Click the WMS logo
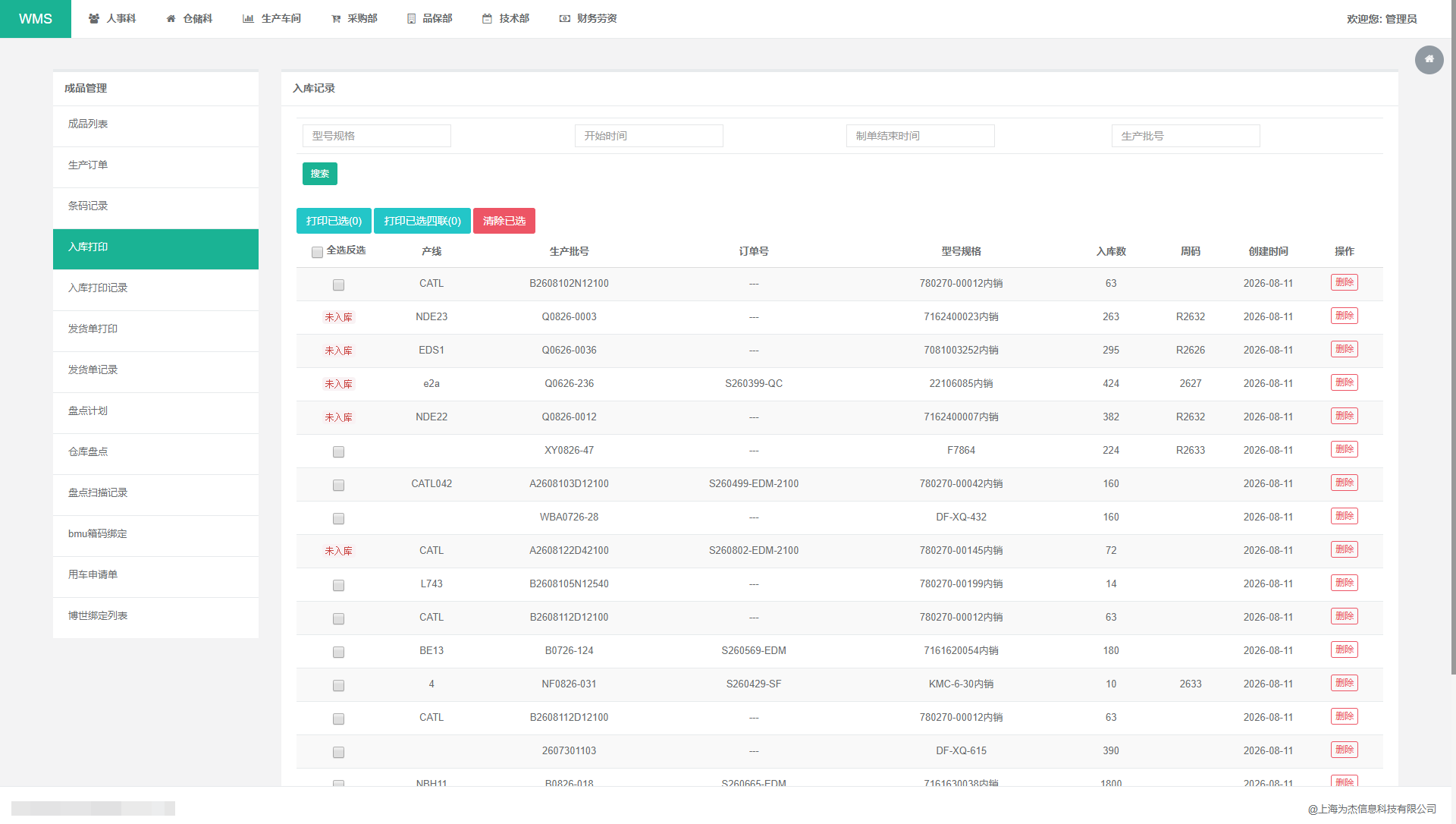The image size is (1456, 824). click(x=36, y=19)
